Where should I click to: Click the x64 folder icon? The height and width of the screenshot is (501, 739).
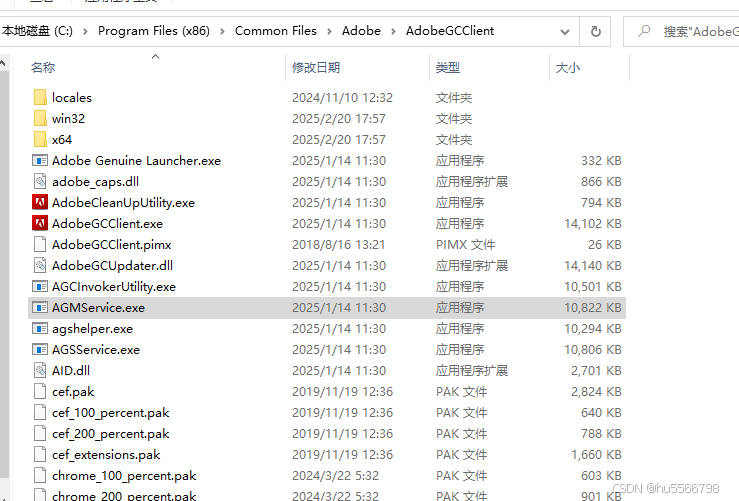click(x=41, y=140)
